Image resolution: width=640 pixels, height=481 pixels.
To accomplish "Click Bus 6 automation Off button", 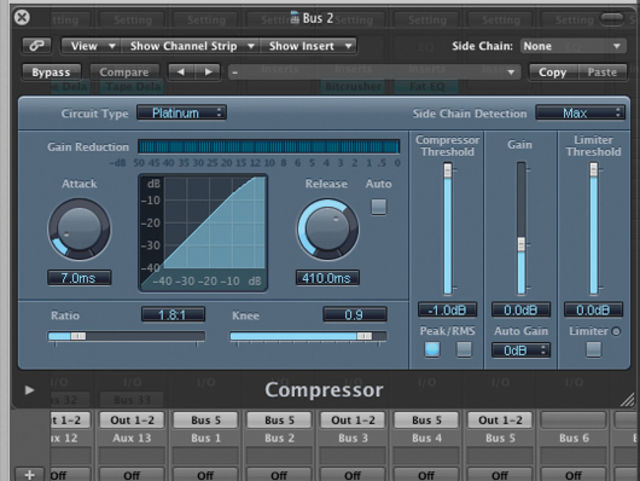I will click(x=573, y=475).
